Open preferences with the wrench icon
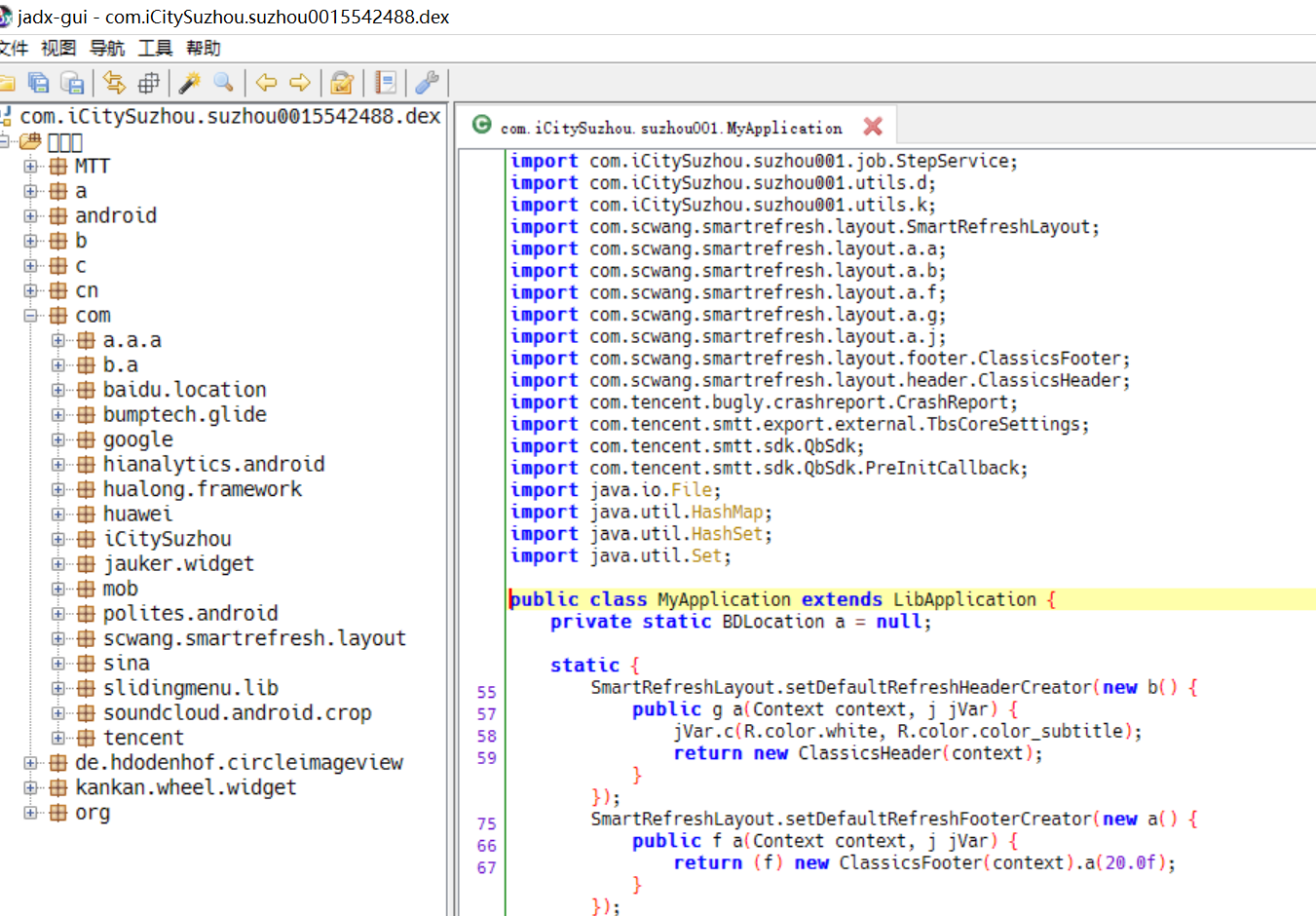The image size is (1316, 916). point(427,83)
